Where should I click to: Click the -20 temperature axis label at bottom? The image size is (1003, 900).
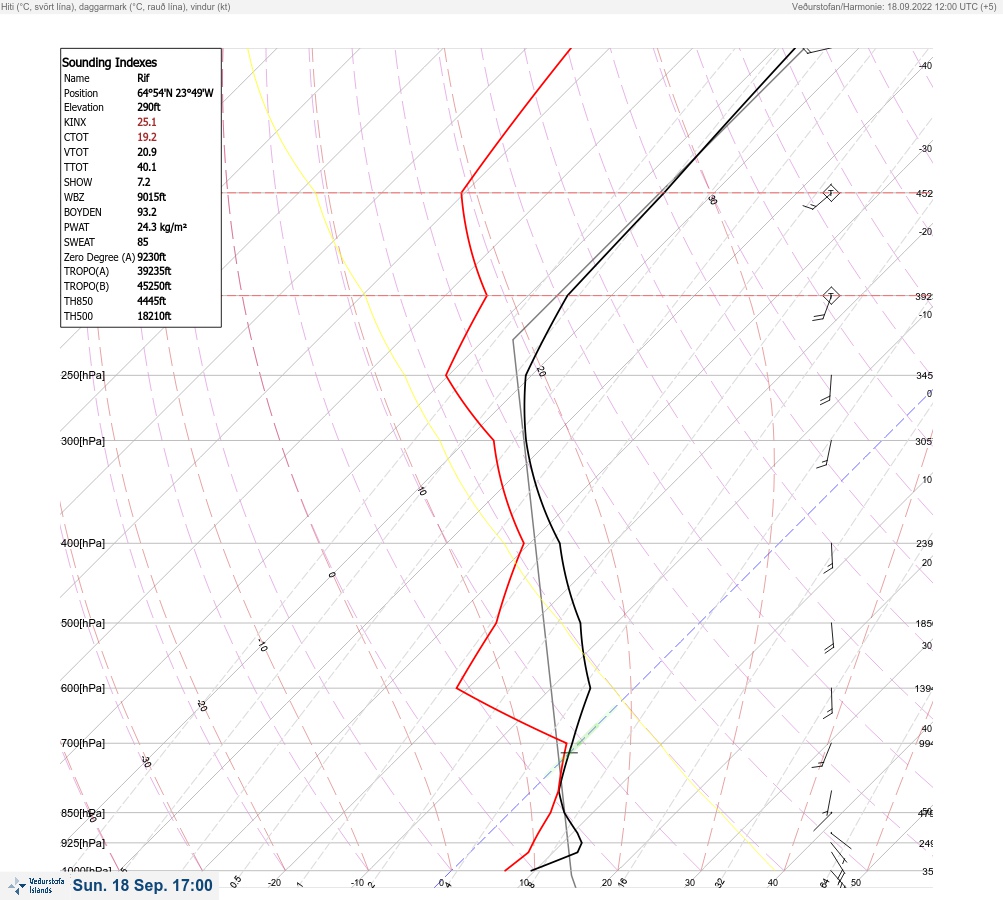point(274,883)
